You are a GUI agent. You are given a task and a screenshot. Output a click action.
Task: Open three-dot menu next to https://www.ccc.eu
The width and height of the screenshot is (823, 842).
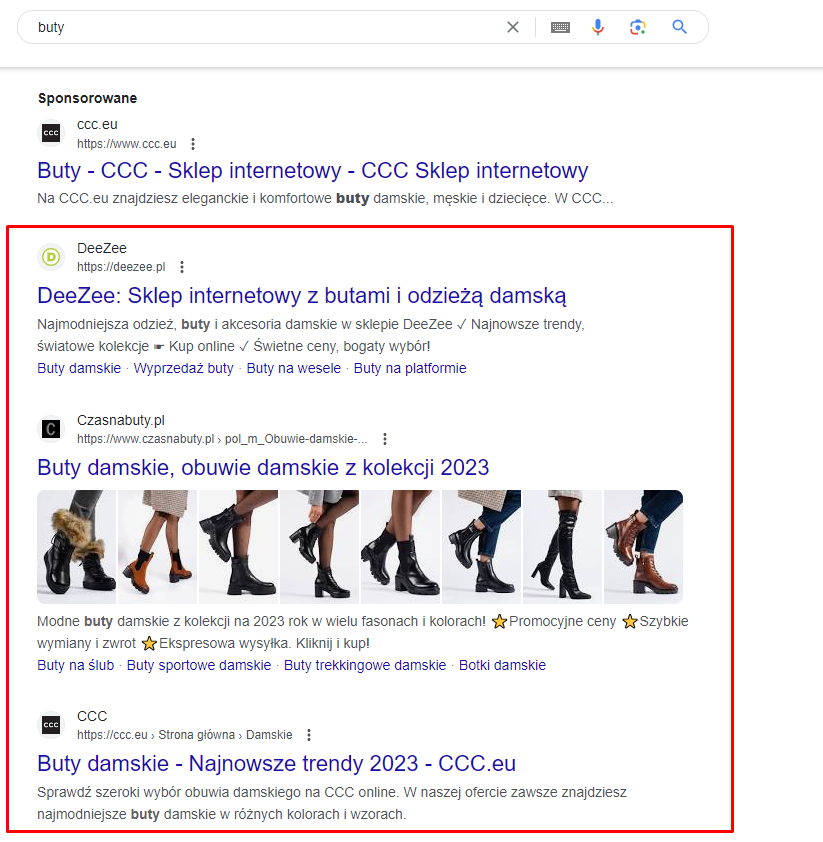(193, 144)
